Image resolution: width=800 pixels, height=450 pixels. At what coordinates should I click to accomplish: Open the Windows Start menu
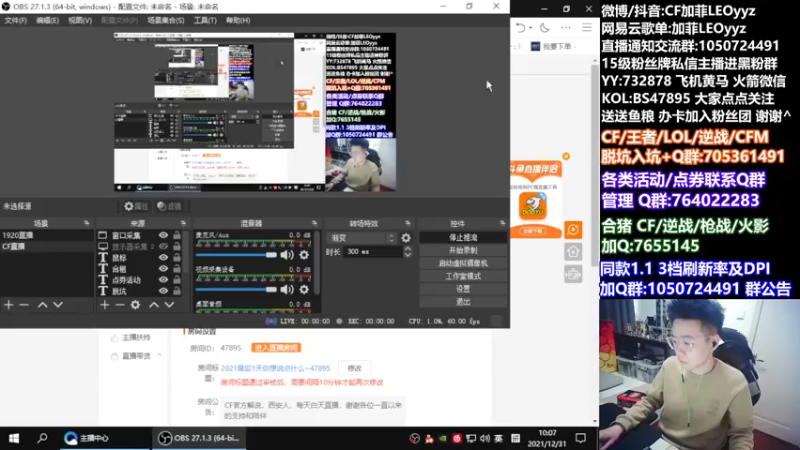(14, 438)
